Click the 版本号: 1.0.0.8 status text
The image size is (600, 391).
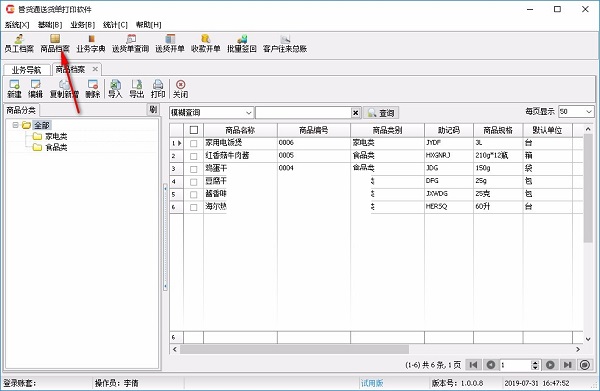point(457,383)
